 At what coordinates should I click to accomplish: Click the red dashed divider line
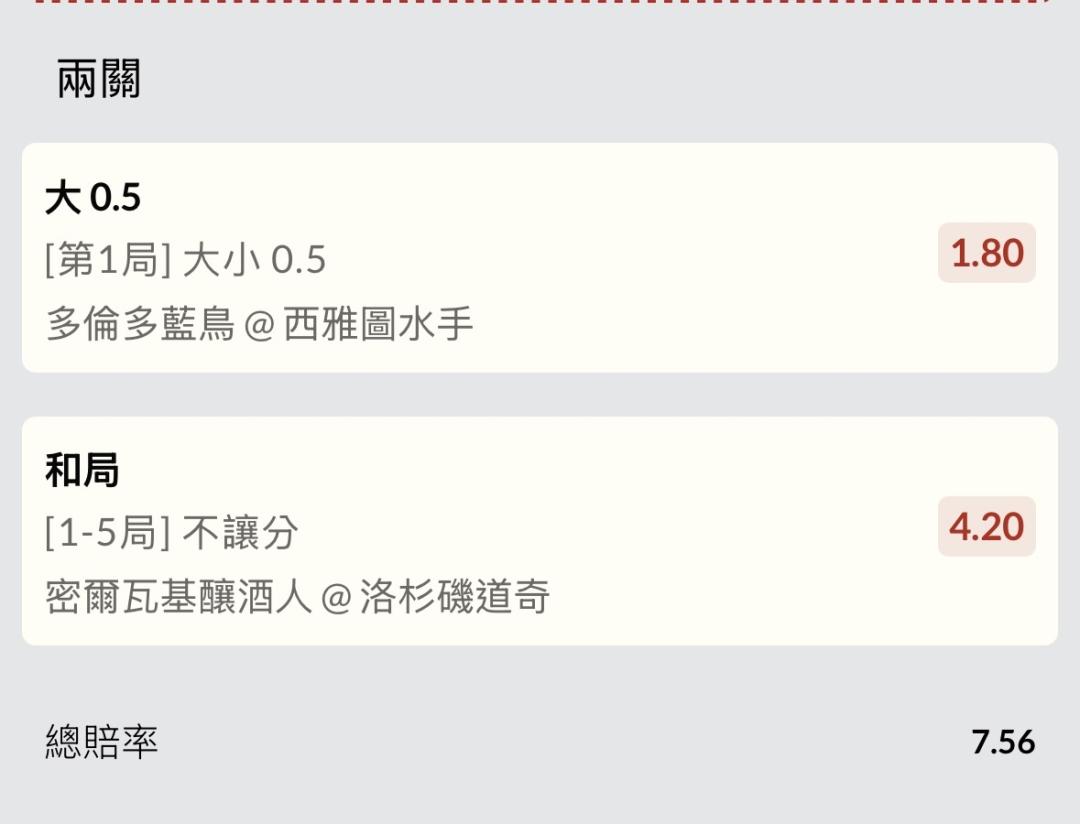(x=540, y=2)
